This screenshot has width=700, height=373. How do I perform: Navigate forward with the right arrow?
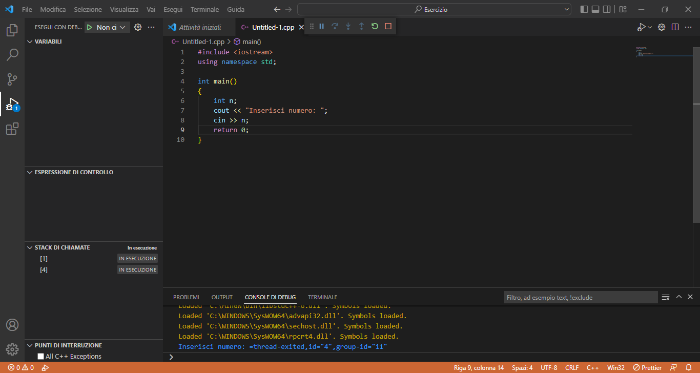point(288,9)
